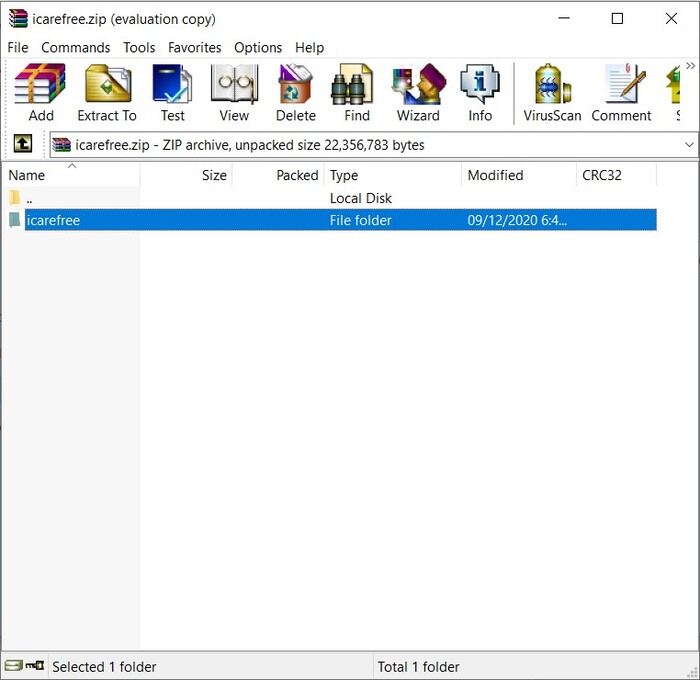The height and width of the screenshot is (680, 700).
Task: Select the parent '..' folder entry
Action: (21, 198)
